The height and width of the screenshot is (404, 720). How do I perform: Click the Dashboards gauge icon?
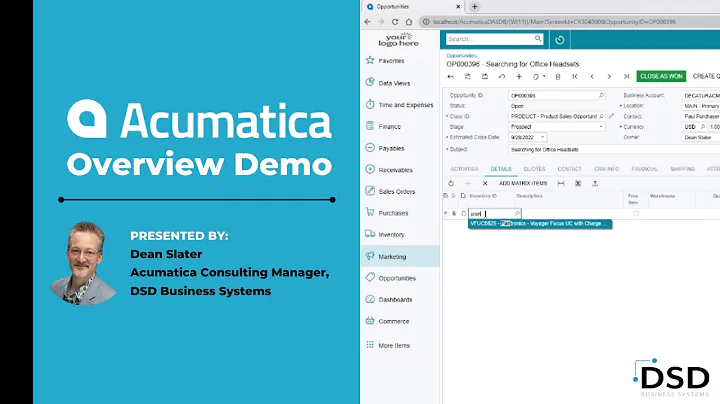click(x=370, y=299)
